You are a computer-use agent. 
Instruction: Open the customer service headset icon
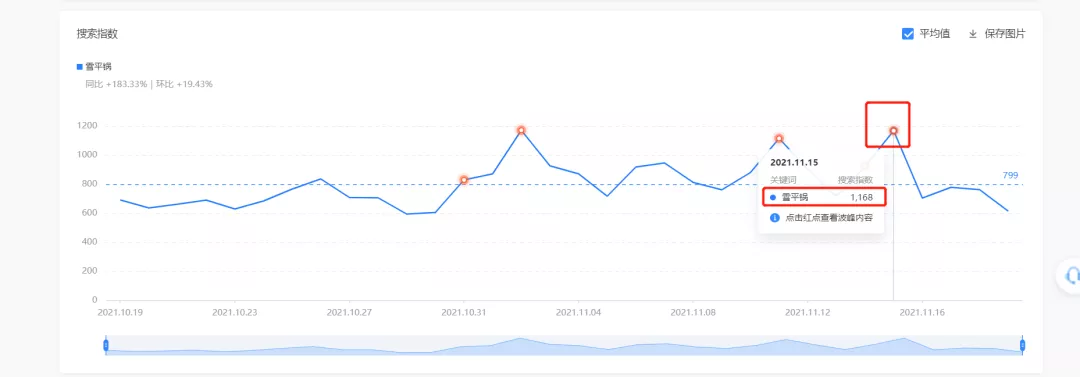tap(1071, 277)
